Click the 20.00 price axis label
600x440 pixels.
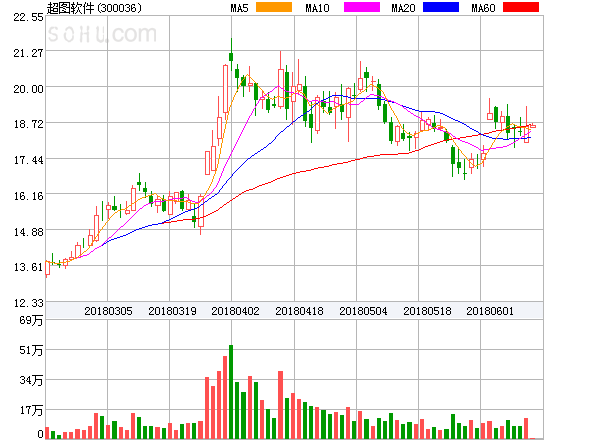click(x=29, y=89)
